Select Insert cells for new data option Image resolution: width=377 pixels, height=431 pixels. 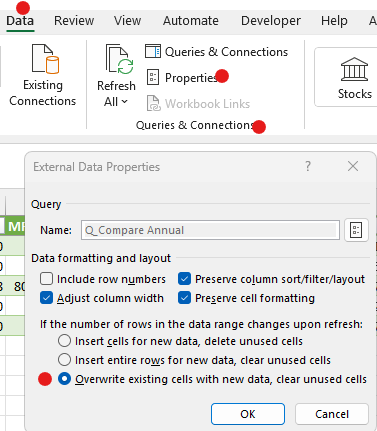coord(64,341)
